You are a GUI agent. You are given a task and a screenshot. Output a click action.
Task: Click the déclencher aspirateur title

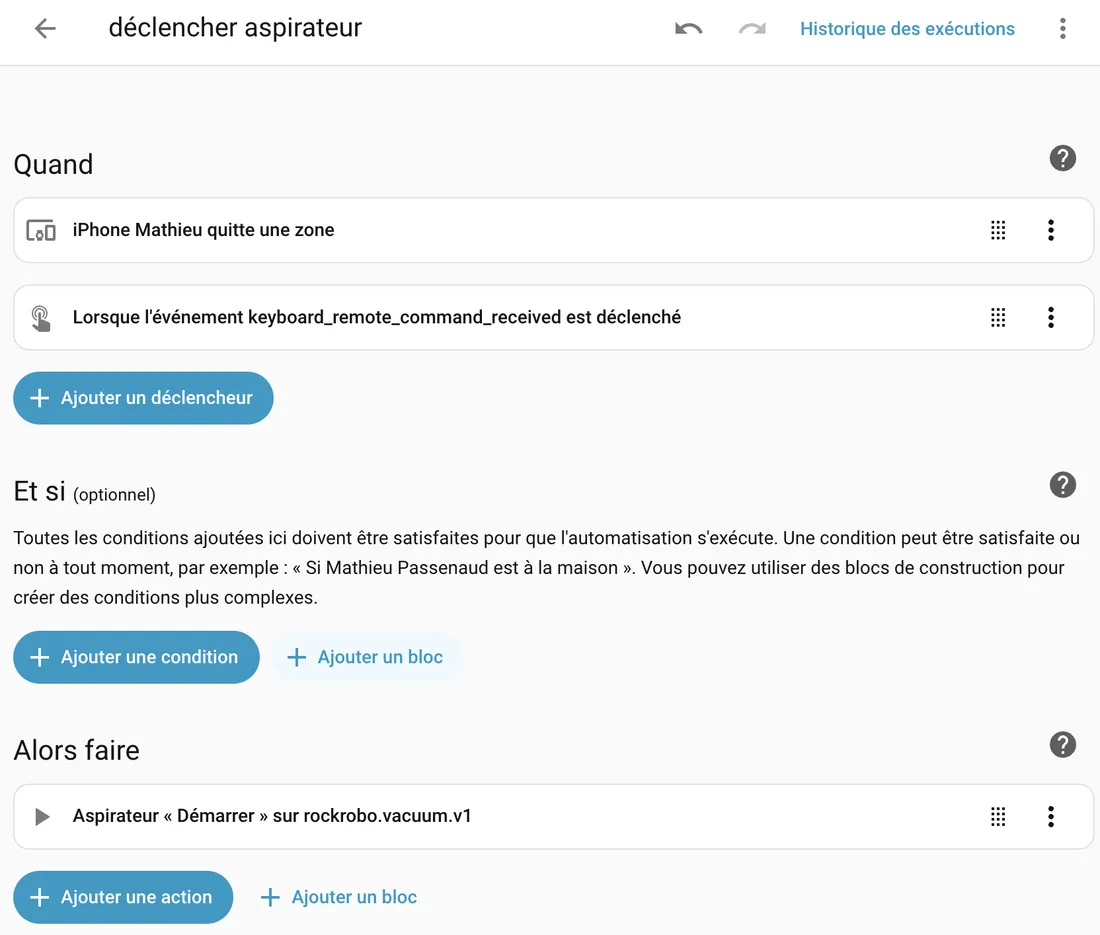235,28
